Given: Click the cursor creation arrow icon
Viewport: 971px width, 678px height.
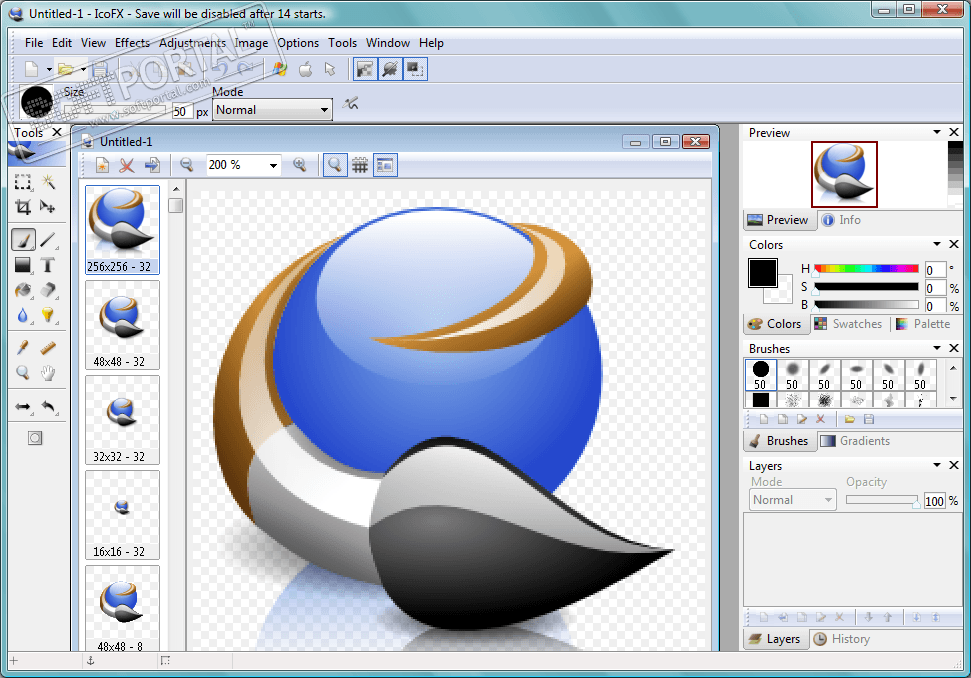Looking at the screenshot, I should (x=330, y=69).
